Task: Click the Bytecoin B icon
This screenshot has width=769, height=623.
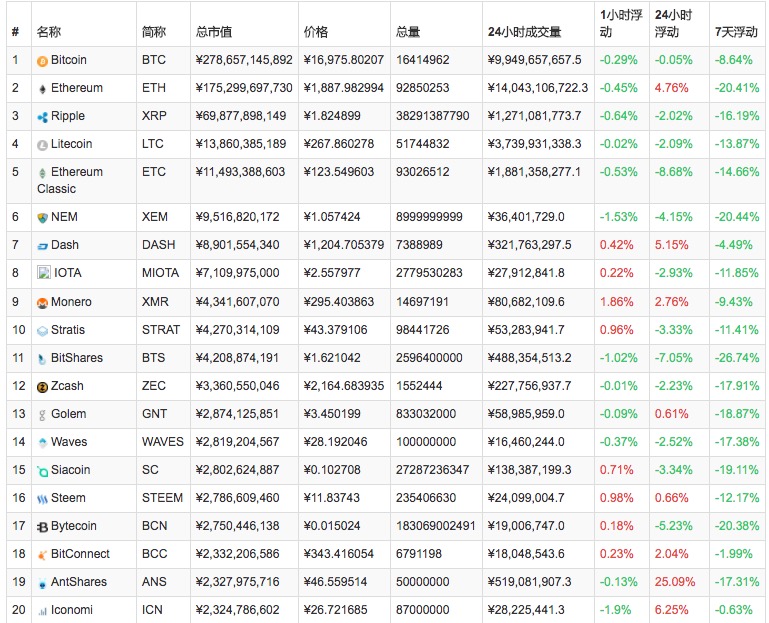Action: [42, 527]
